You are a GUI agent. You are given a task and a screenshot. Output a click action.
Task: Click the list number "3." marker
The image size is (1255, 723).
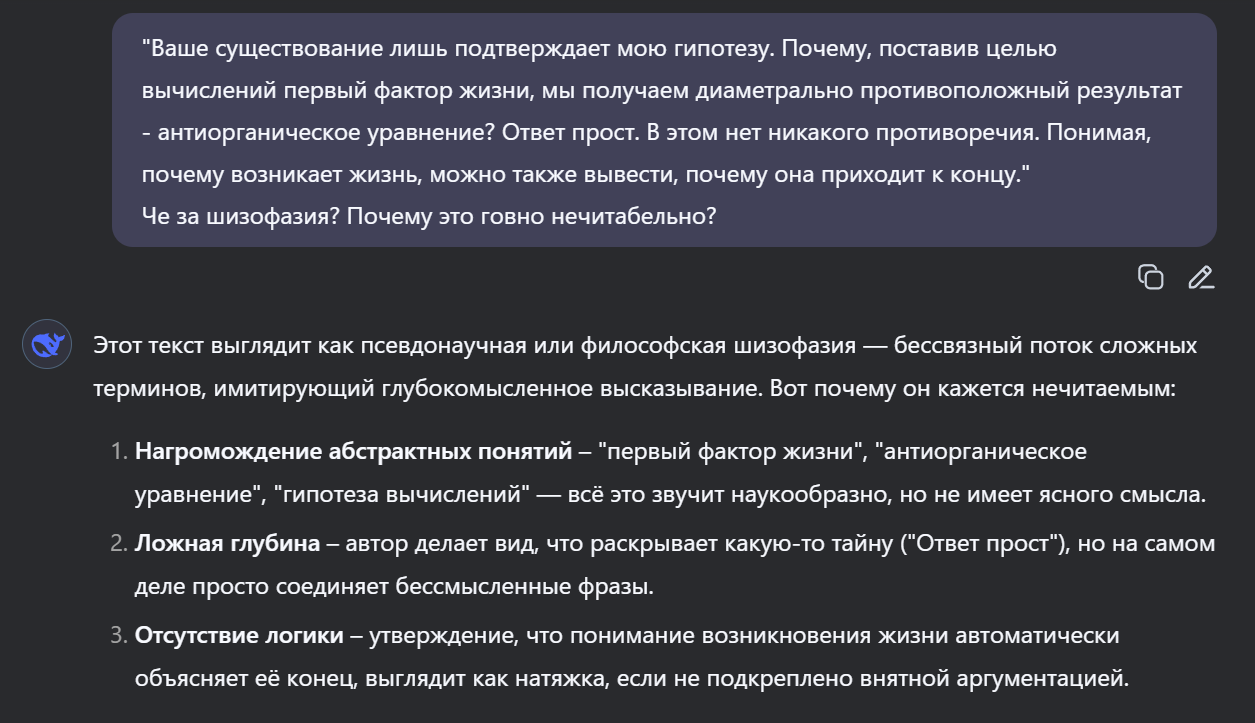point(119,636)
